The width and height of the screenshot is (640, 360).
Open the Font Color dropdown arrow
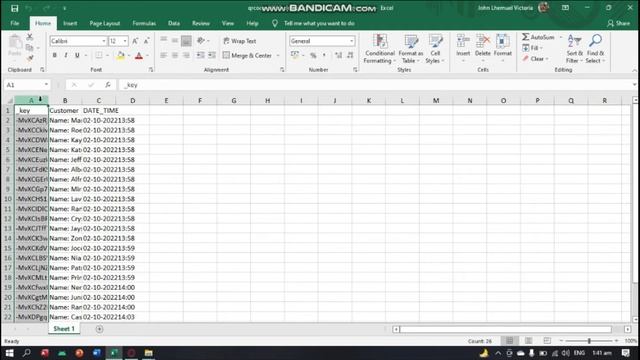point(147,56)
